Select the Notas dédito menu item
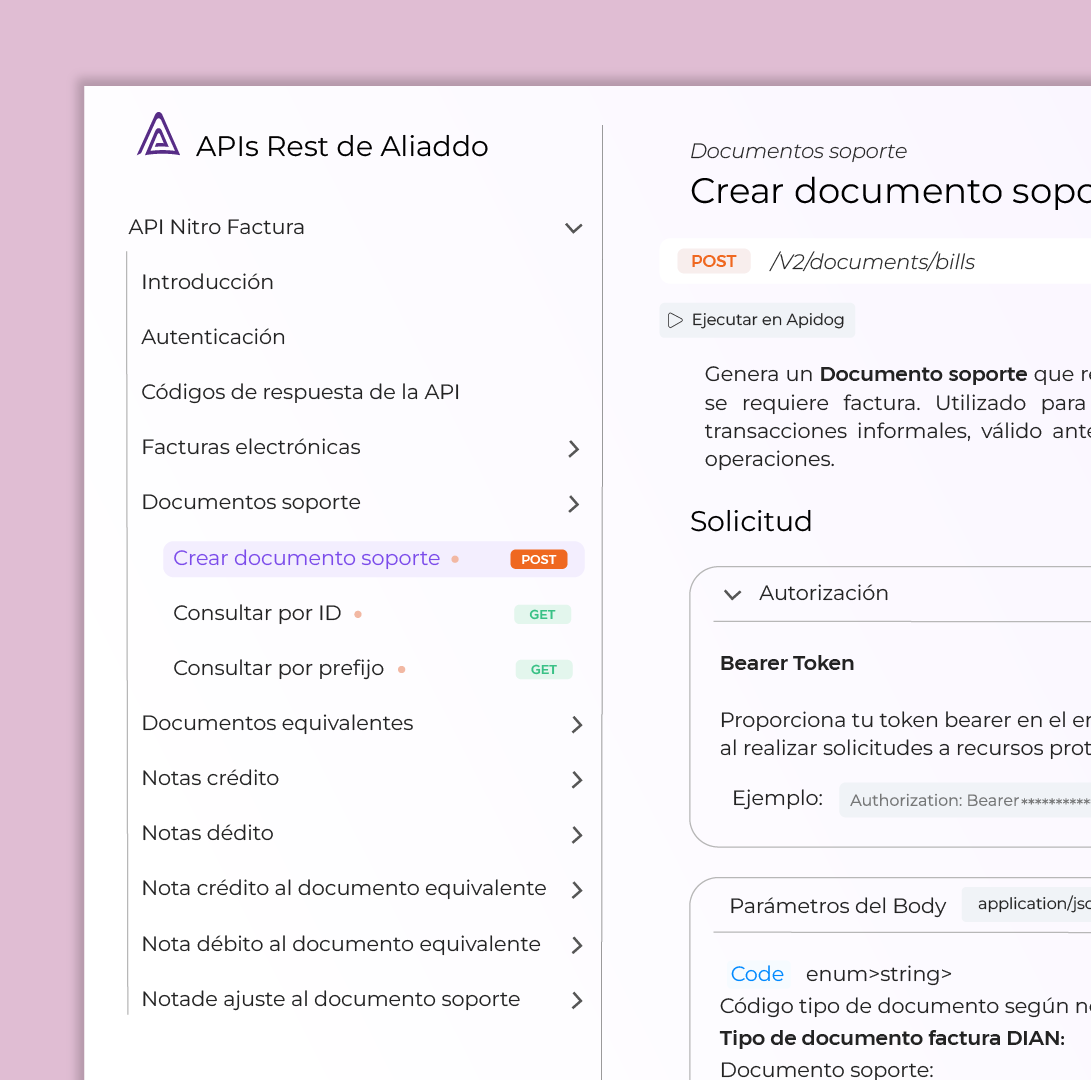The width and height of the screenshot is (1091, 1080). click(207, 833)
